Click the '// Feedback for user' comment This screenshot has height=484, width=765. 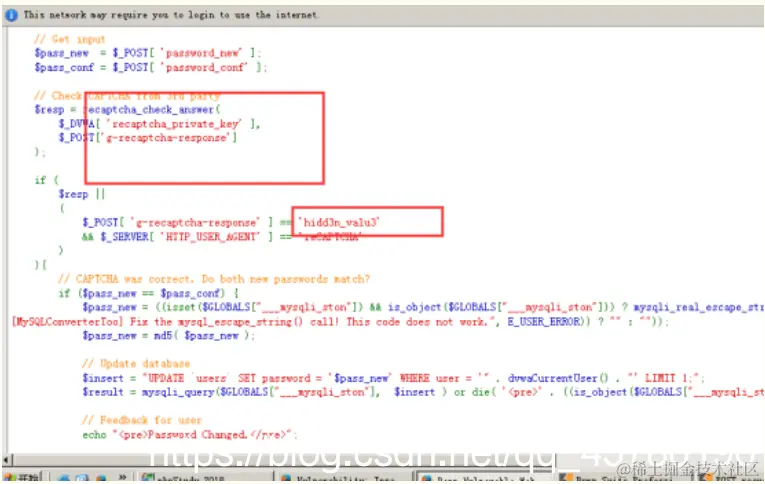click(x=142, y=420)
